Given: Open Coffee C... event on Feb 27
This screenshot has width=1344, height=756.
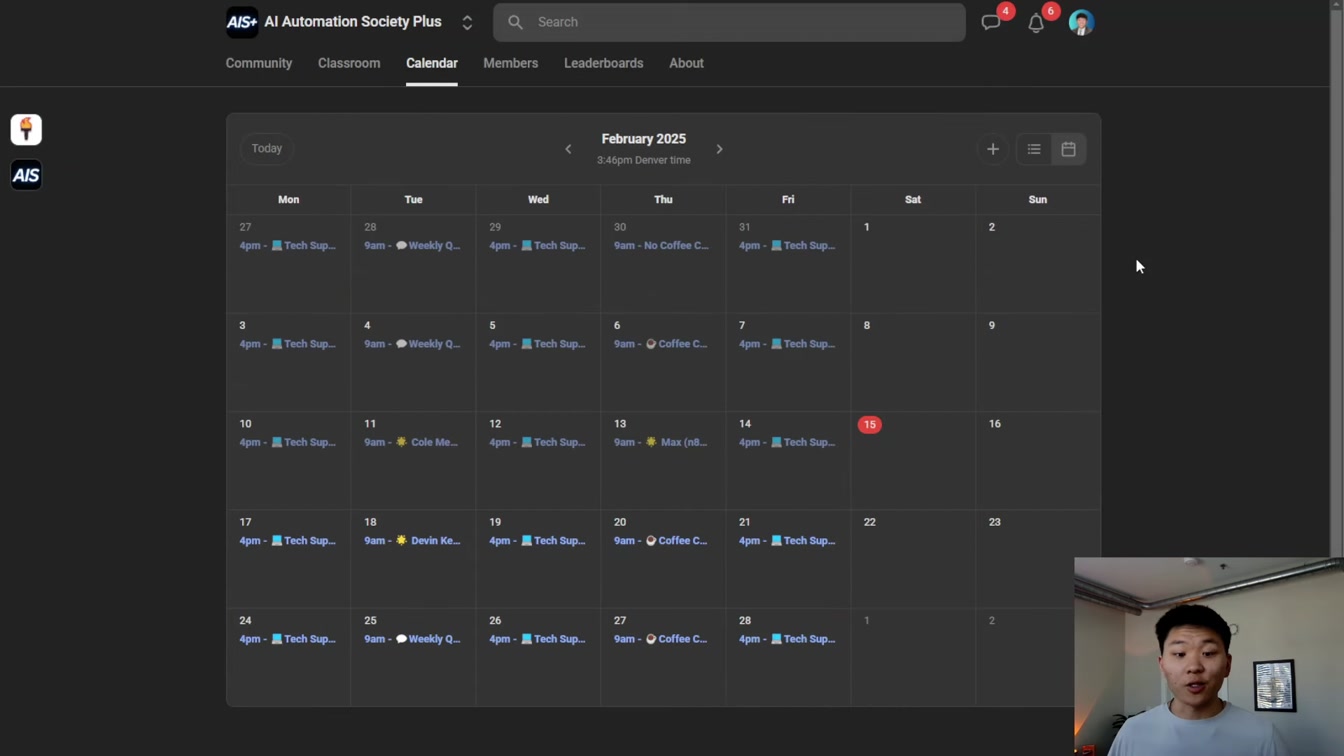Looking at the screenshot, I should click(x=661, y=639).
